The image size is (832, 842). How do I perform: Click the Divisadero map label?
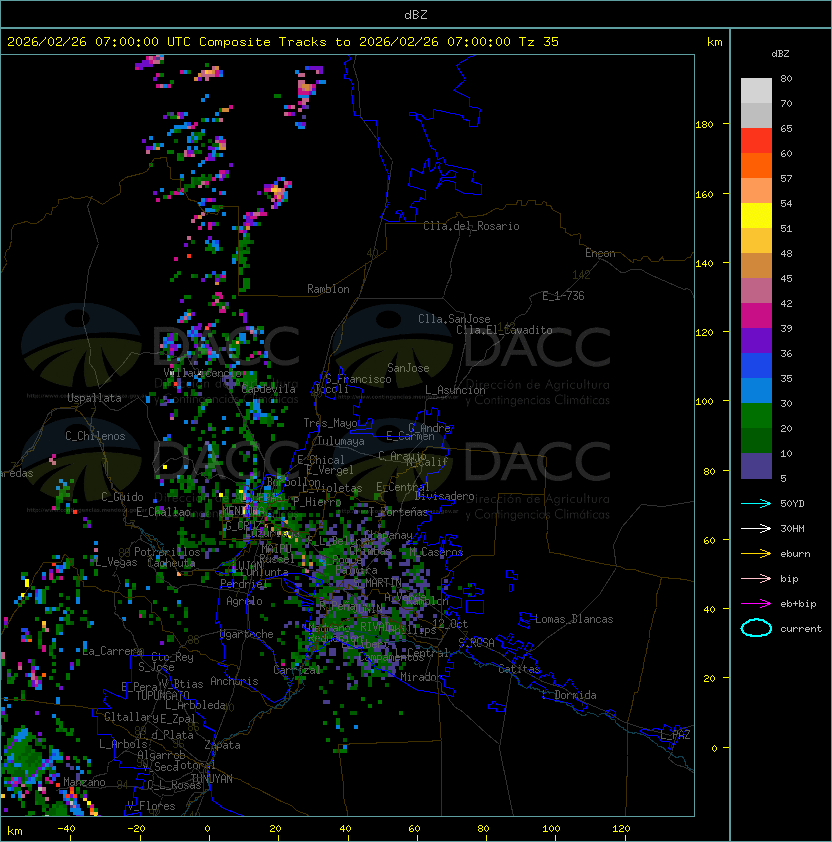pyautogui.click(x=445, y=496)
